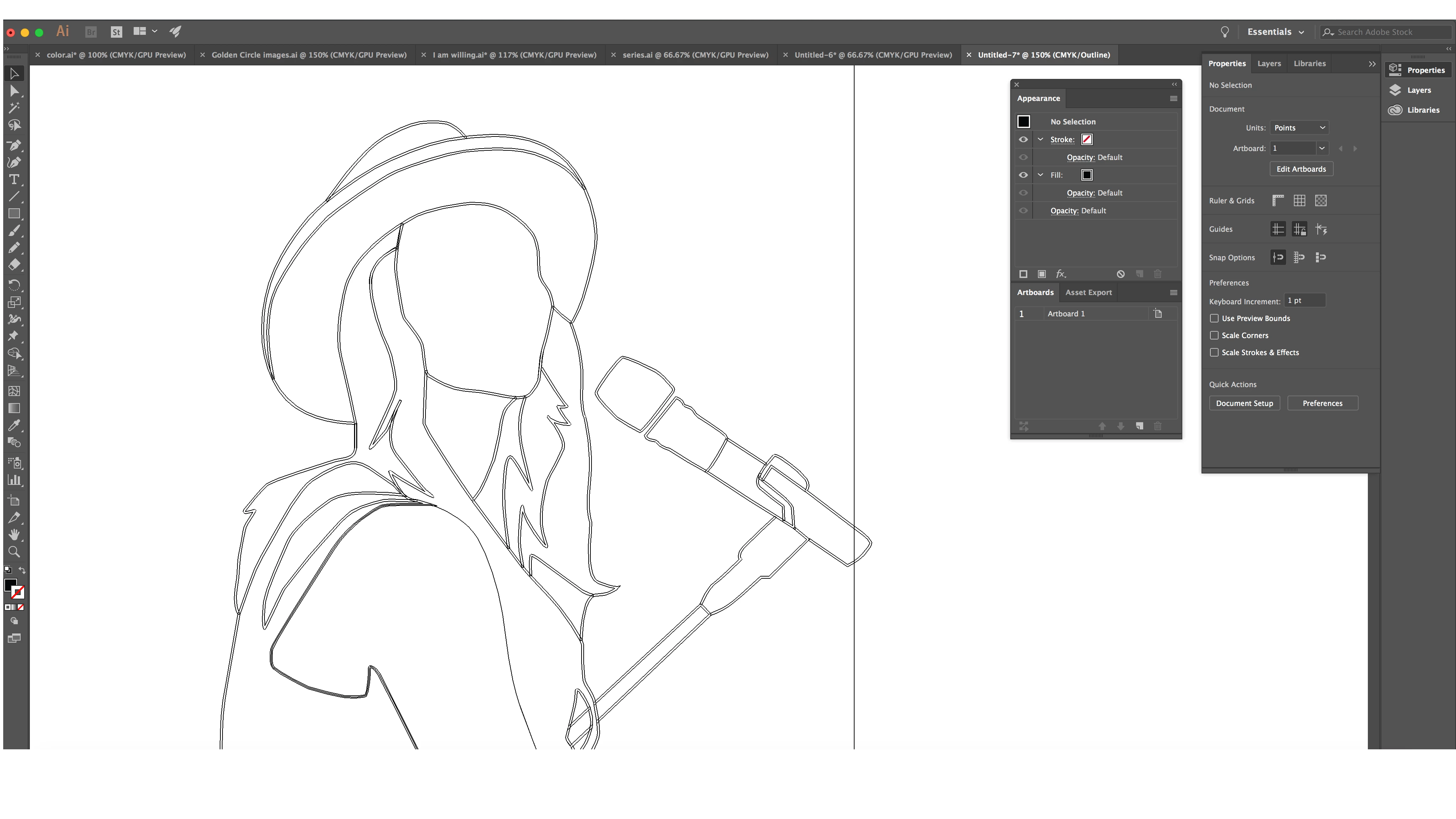
Task: Switch to the series.ai document tab
Action: point(695,55)
